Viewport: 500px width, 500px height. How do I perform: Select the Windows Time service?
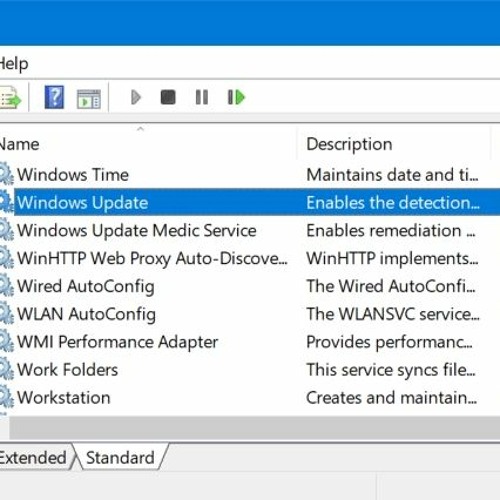pos(73,175)
